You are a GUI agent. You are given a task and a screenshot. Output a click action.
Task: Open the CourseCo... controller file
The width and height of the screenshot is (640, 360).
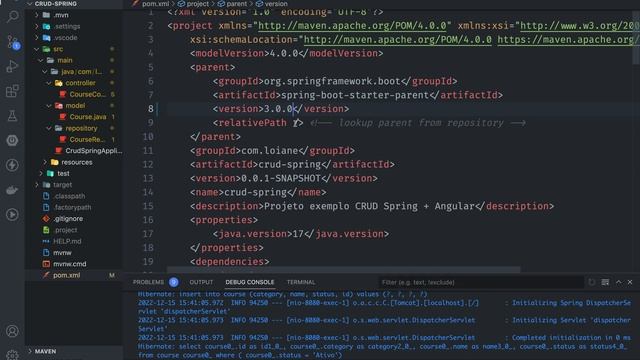(x=87, y=94)
